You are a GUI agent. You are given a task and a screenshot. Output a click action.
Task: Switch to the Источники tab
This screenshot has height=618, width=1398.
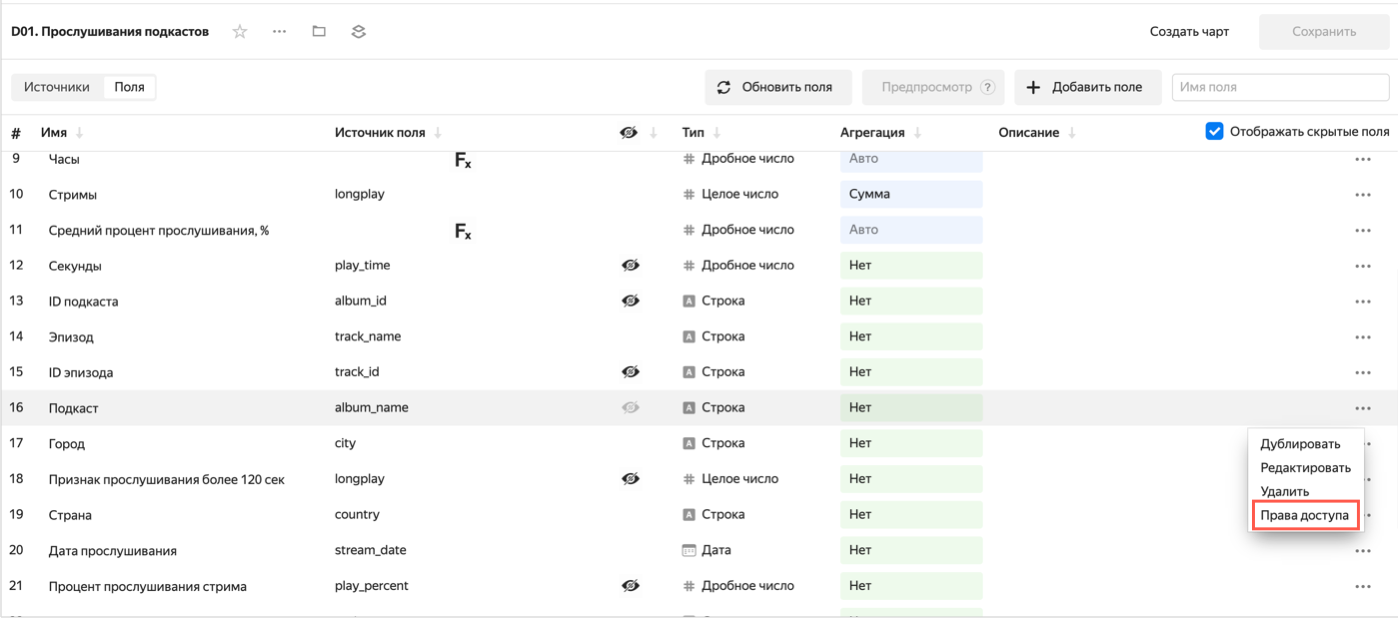coord(57,87)
